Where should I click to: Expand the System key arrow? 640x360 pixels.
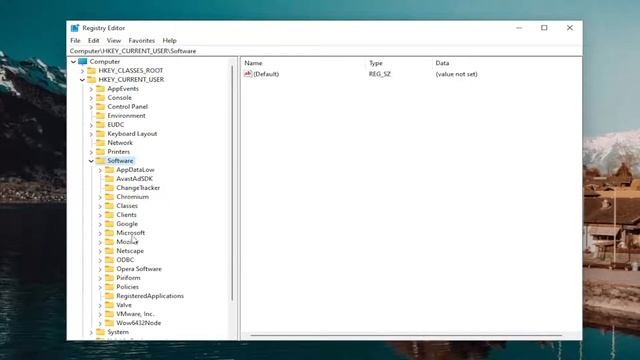click(91, 332)
